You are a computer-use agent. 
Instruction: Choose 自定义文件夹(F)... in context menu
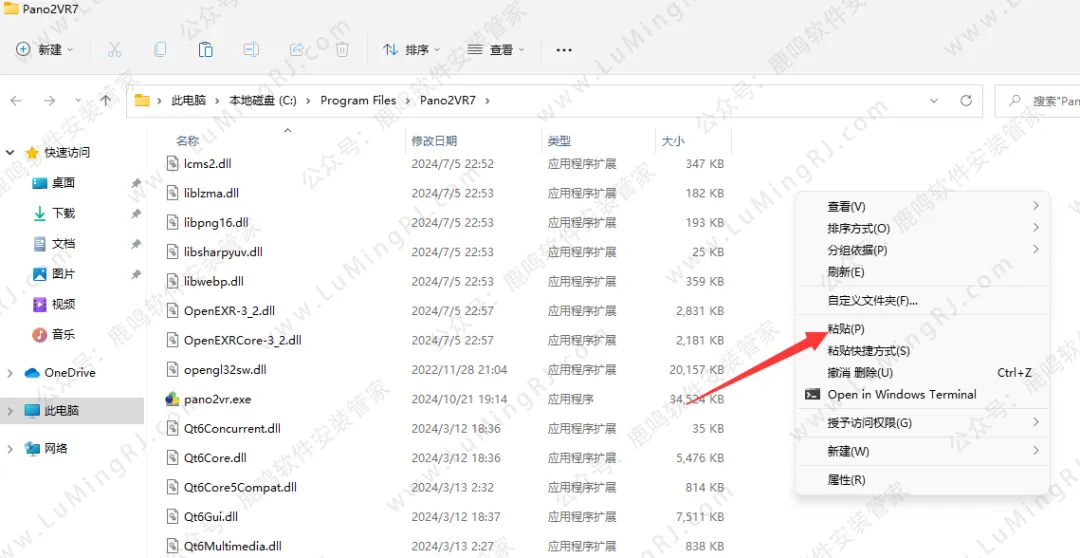click(922, 300)
